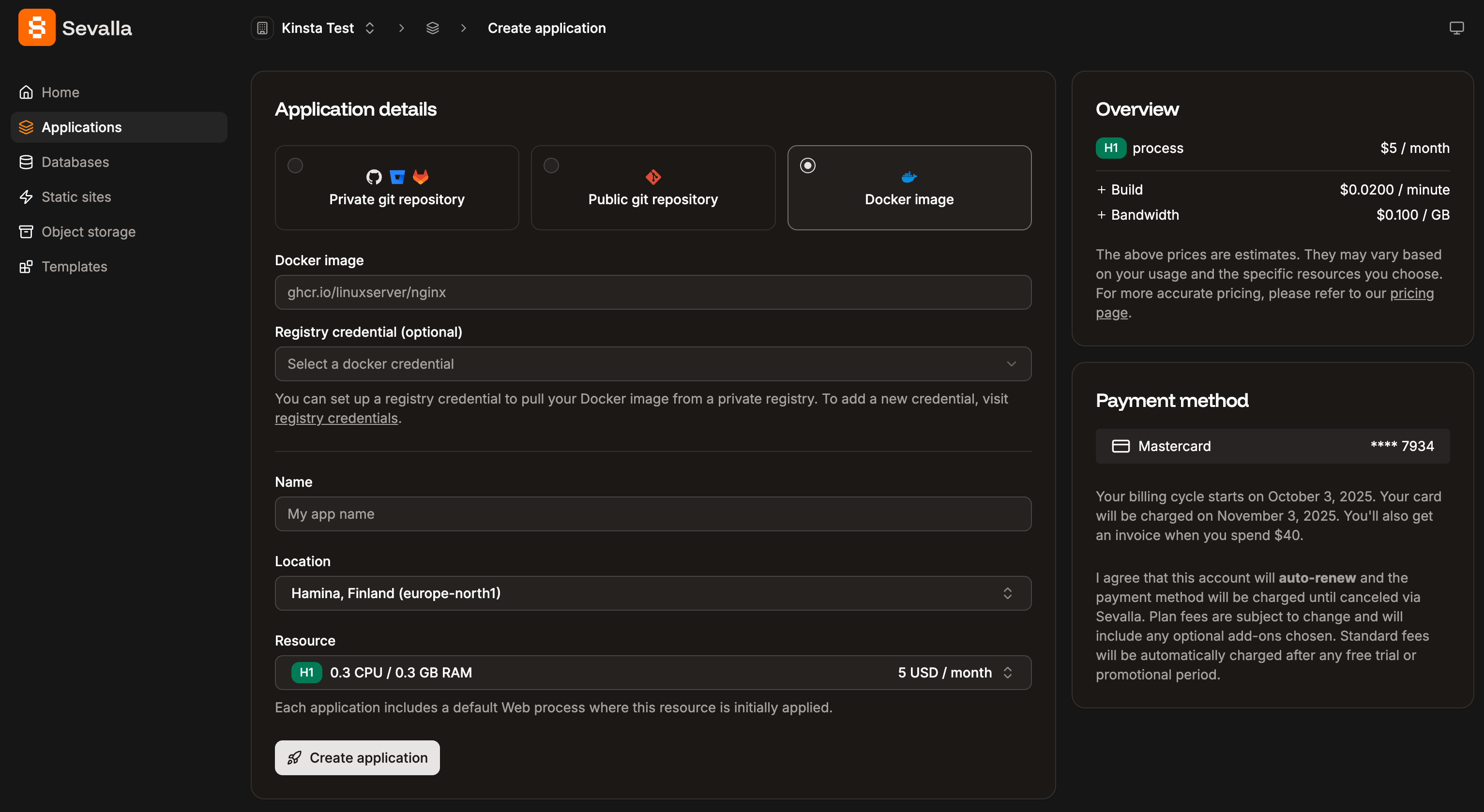The width and height of the screenshot is (1484, 812).
Task: Click the Docker whale icon
Action: [x=909, y=177]
